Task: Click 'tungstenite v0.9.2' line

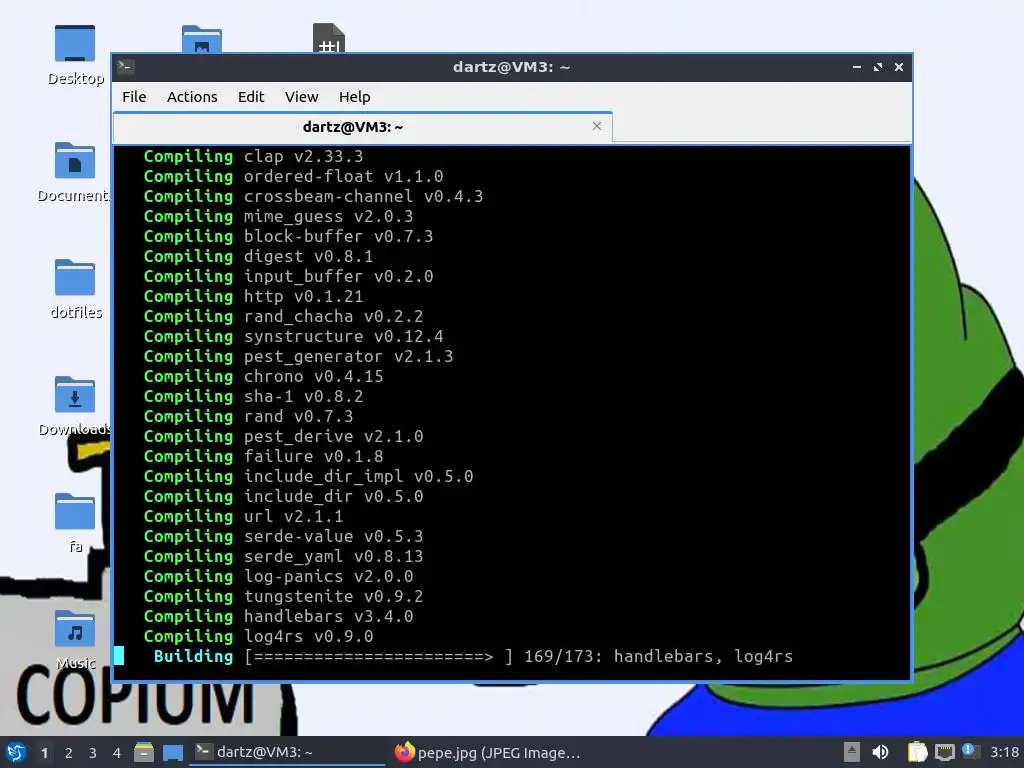Action: (x=333, y=596)
